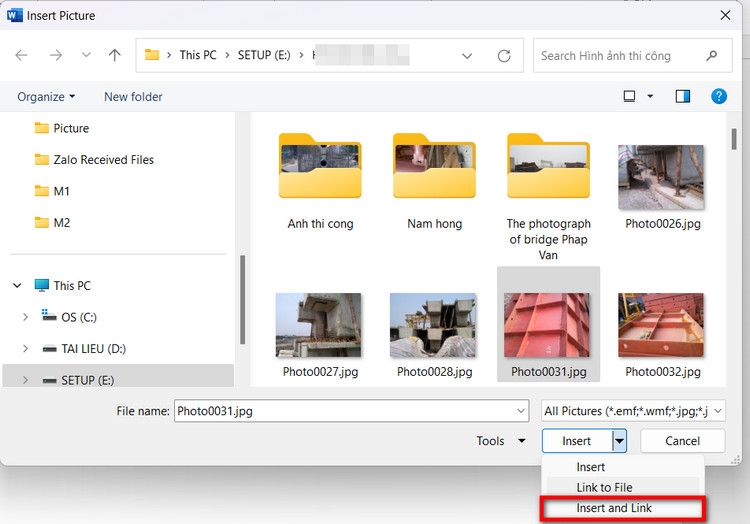Select the Picture folder in sidebar

62,128
